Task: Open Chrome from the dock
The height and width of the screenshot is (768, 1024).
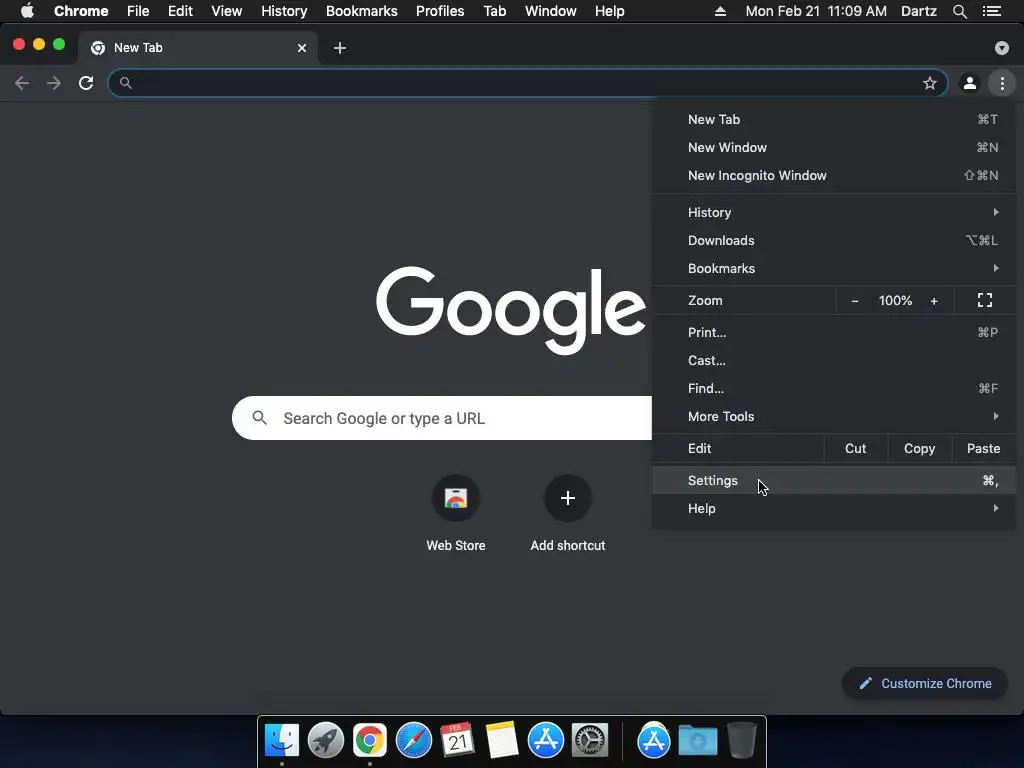Action: click(x=370, y=741)
